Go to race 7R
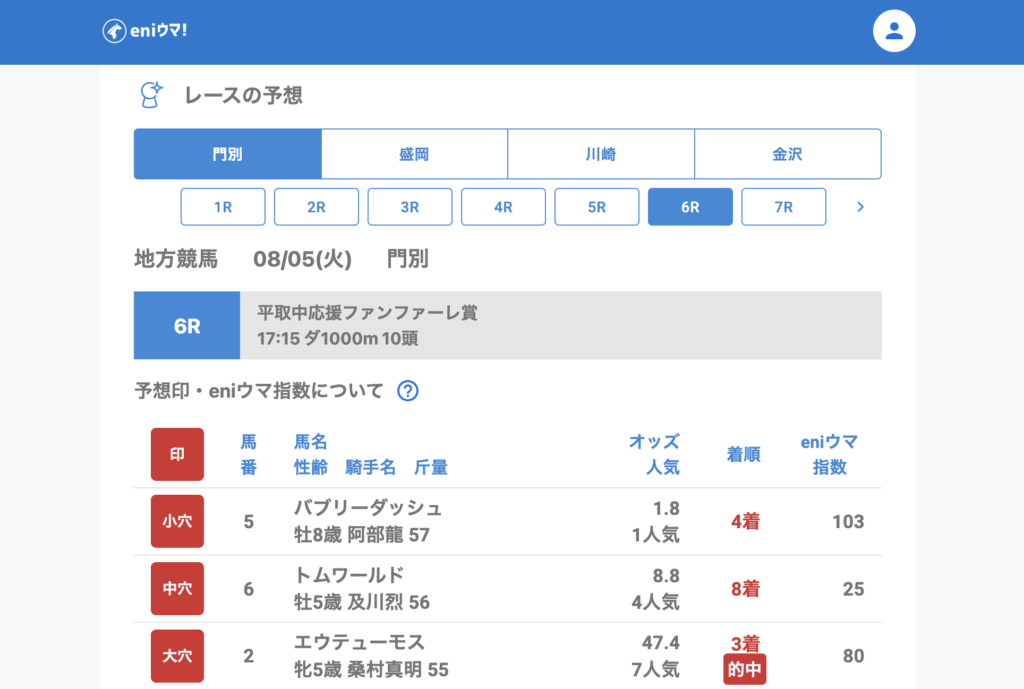Screen dimensions: 1024x689 tap(783, 207)
